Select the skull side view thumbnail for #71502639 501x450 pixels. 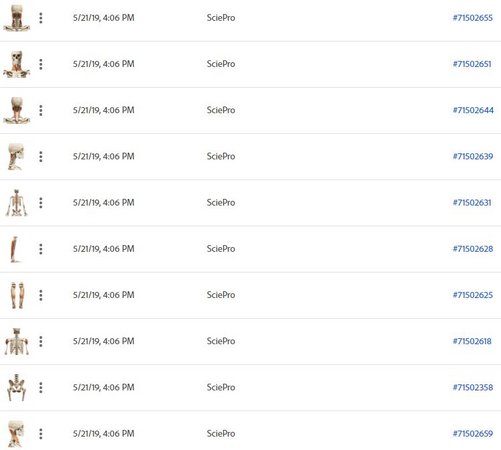[16, 157]
